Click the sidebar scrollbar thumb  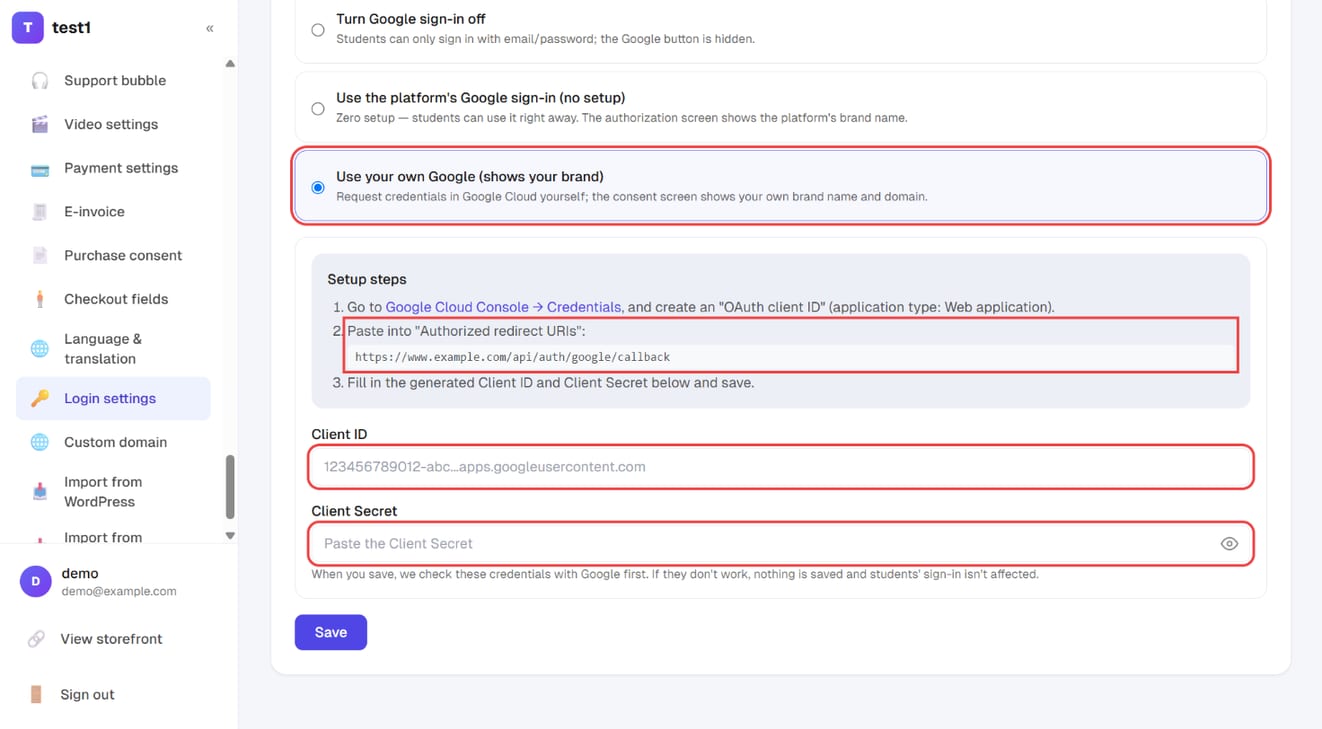click(x=230, y=487)
